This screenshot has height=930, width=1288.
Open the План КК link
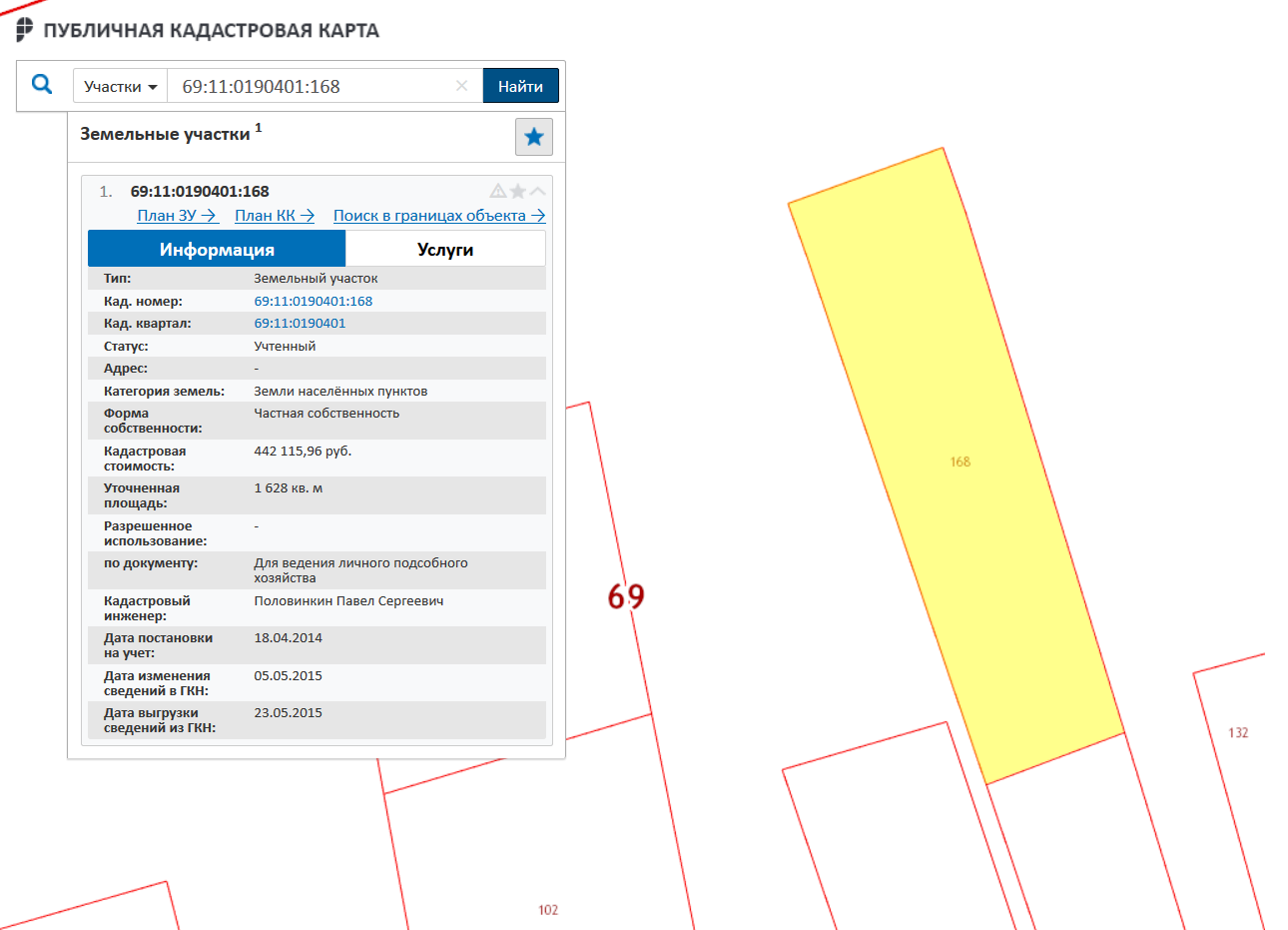coord(275,216)
